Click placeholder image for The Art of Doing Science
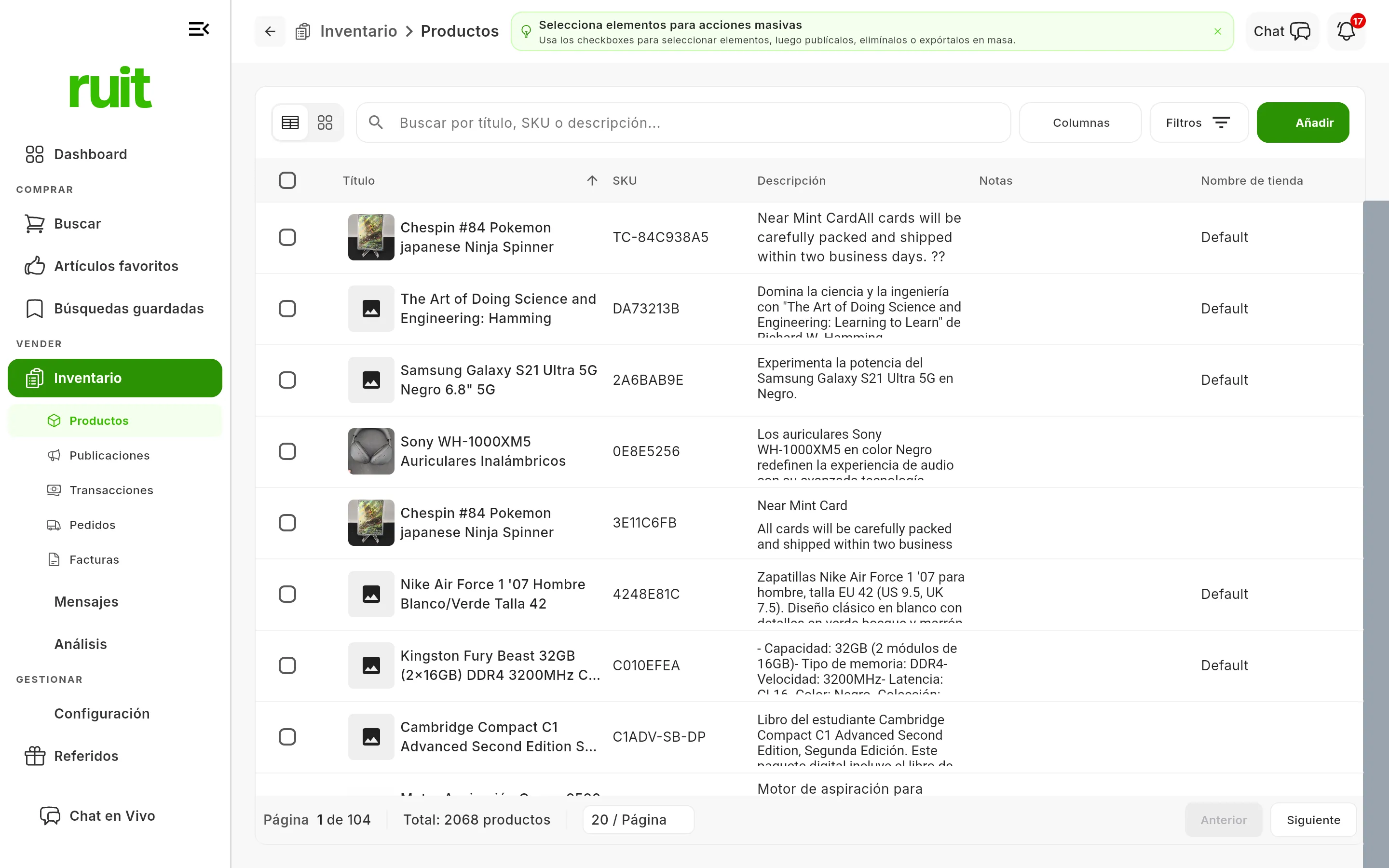This screenshot has width=1389, height=868. click(371, 308)
